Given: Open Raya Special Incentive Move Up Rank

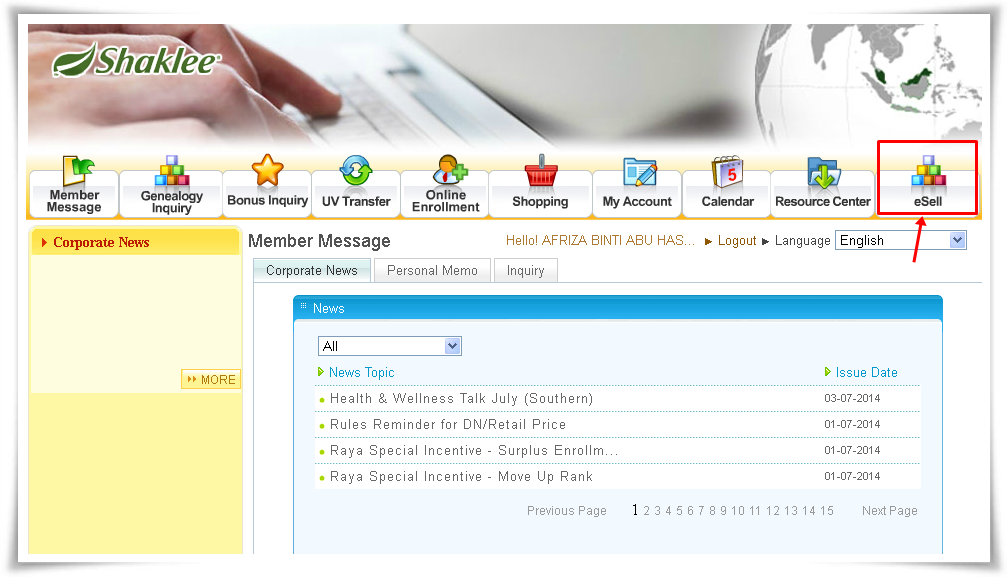Looking at the screenshot, I should [461, 476].
